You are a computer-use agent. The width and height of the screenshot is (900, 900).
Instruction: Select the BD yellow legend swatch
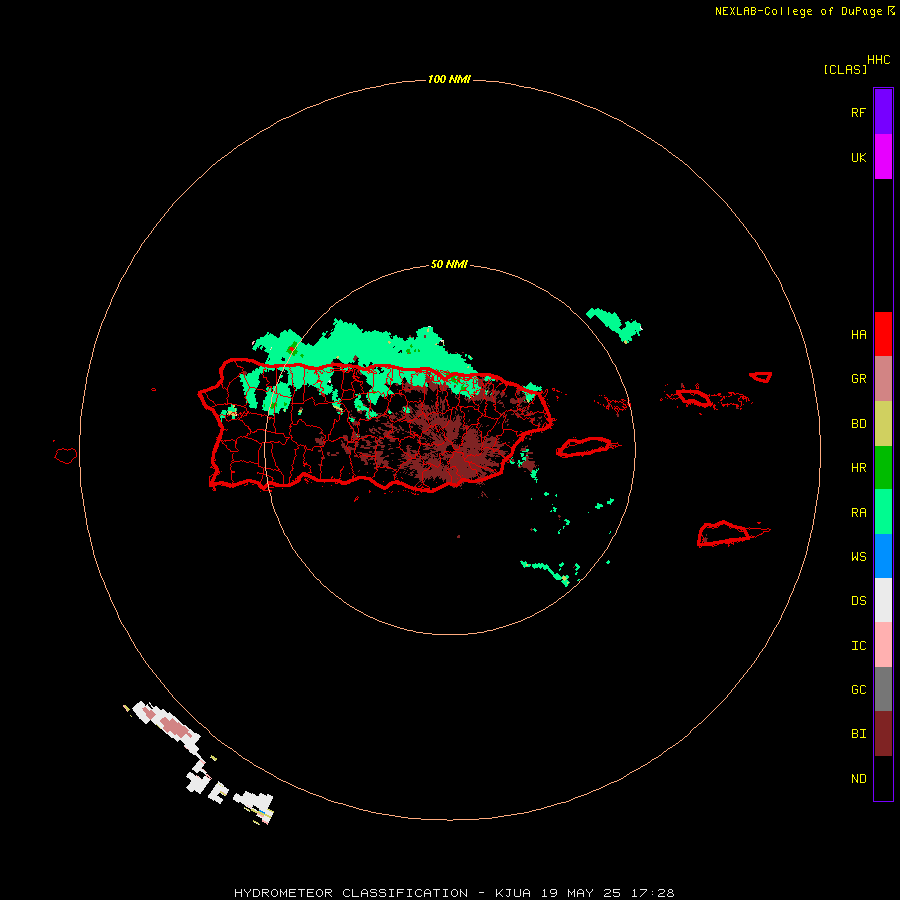pos(883,424)
